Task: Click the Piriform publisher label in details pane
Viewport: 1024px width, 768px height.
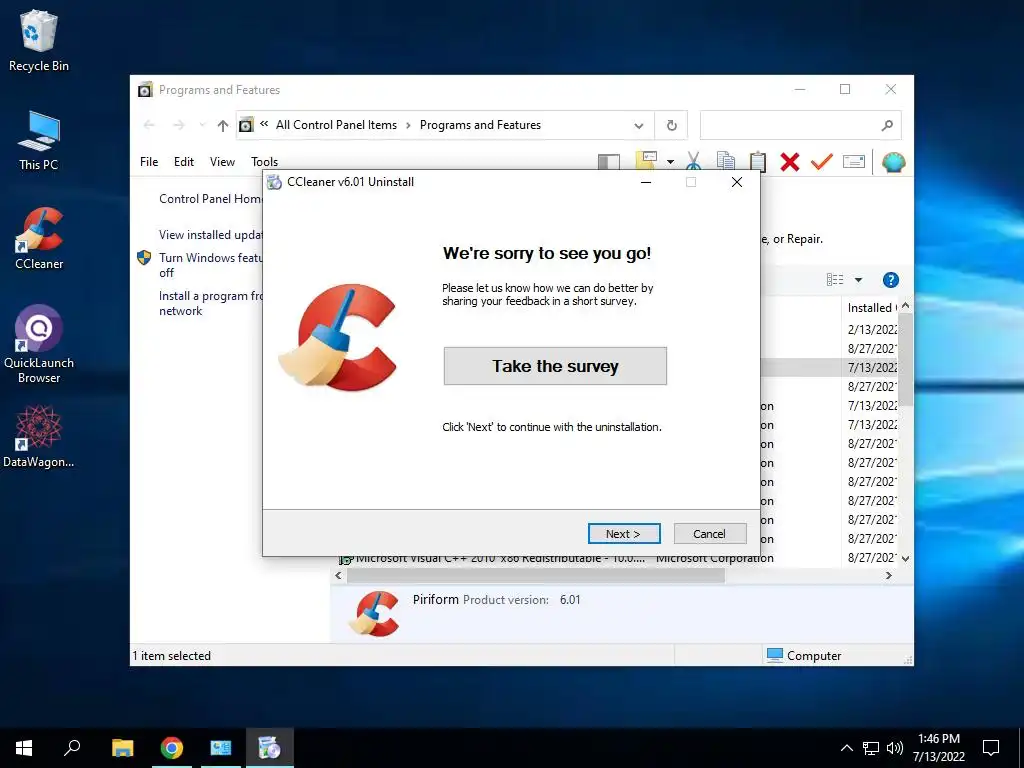Action: point(436,600)
